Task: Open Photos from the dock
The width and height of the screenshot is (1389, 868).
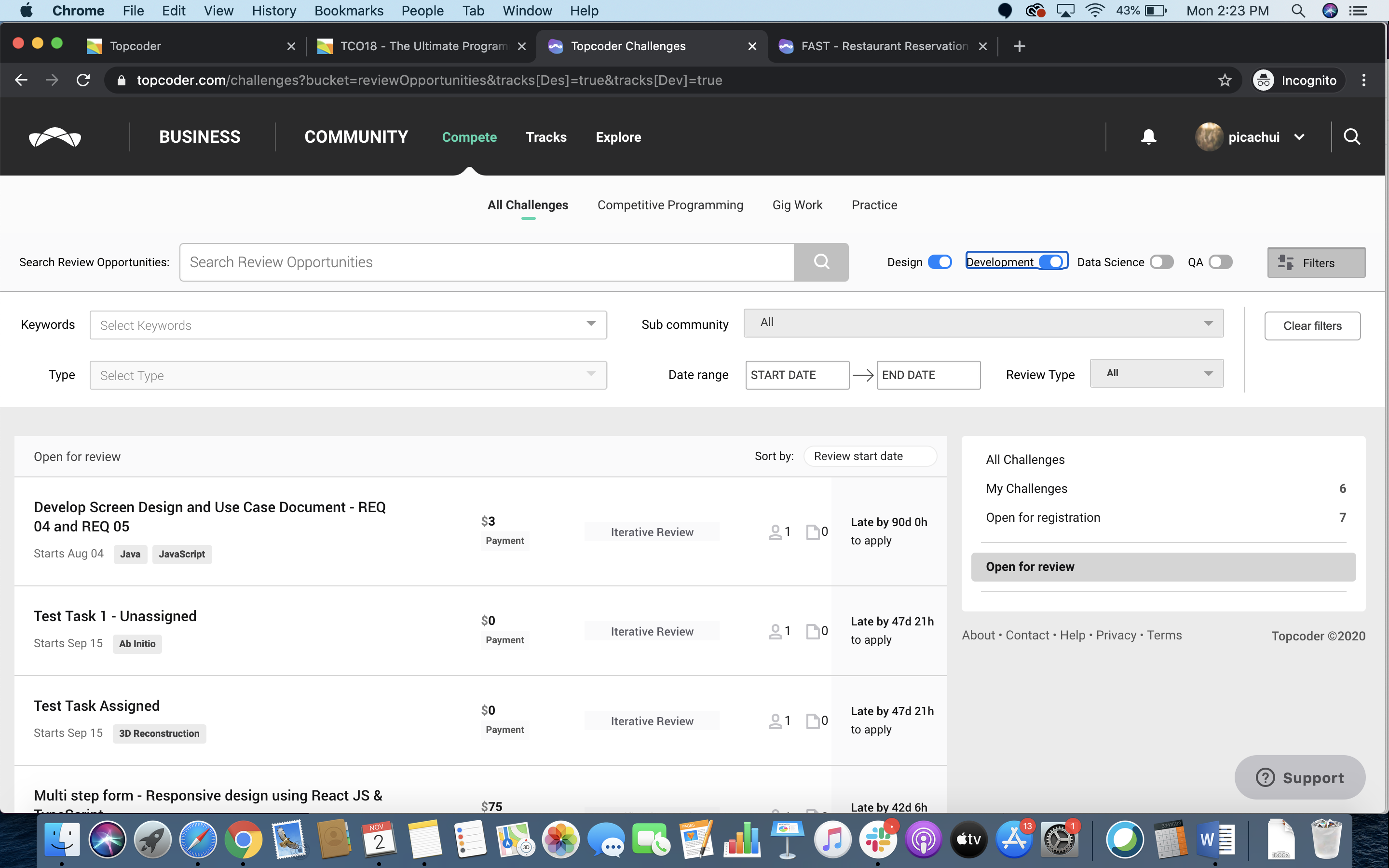Action: coord(561,839)
